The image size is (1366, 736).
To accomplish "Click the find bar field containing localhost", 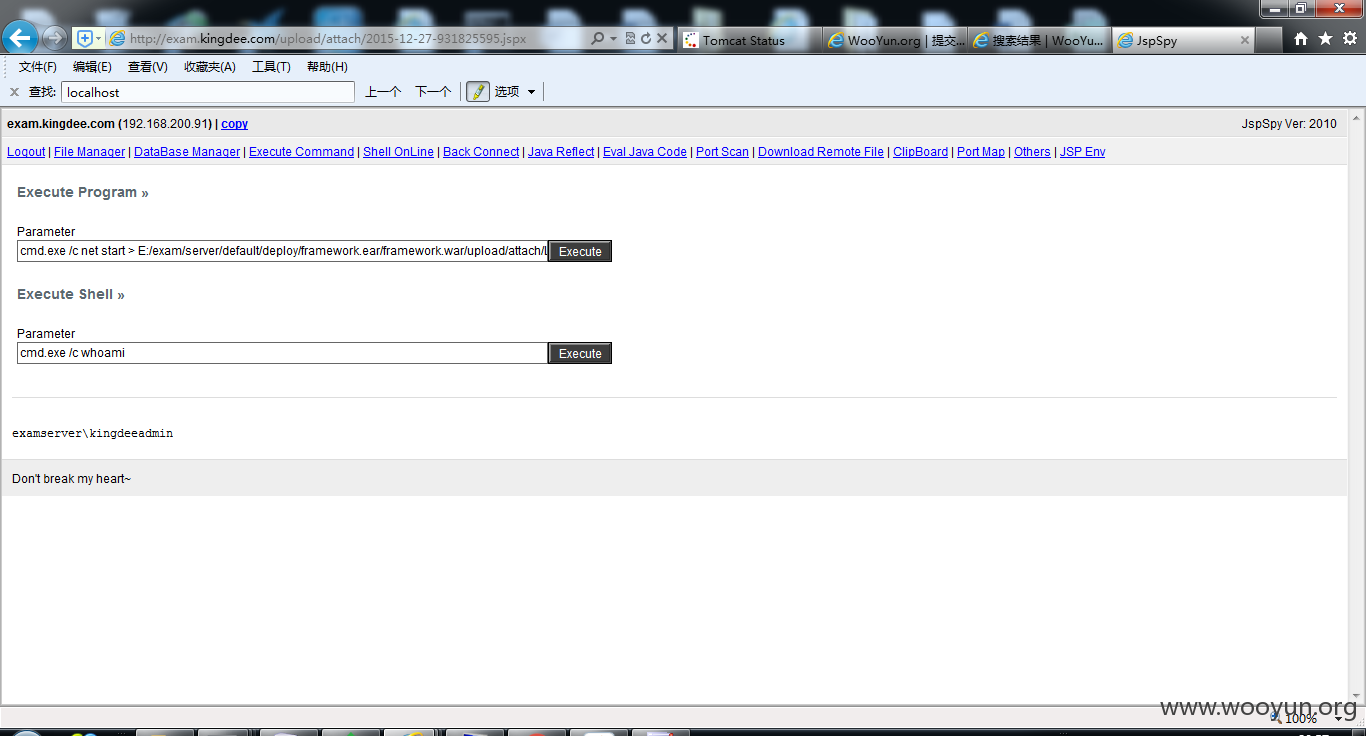I will tap(208, 92).
